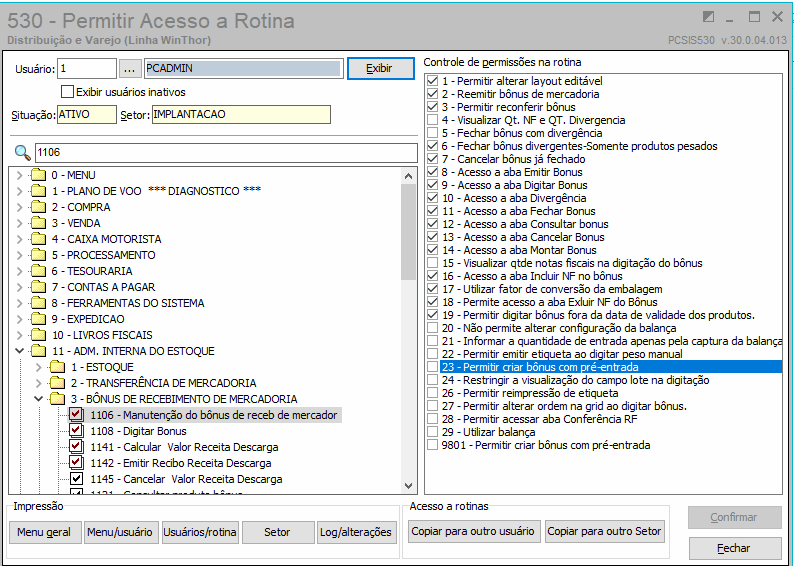The height and width of the screenshot is (566, 794).
Task: Expand the 4 - CAIXA MOTORISTA node
Action: pyautogui.click(x=19, y=239)
